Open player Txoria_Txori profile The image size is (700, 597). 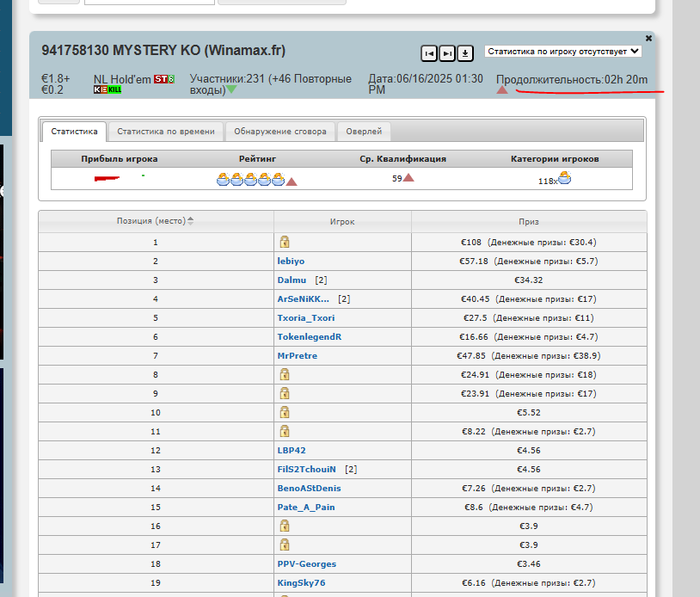point(306,318)
